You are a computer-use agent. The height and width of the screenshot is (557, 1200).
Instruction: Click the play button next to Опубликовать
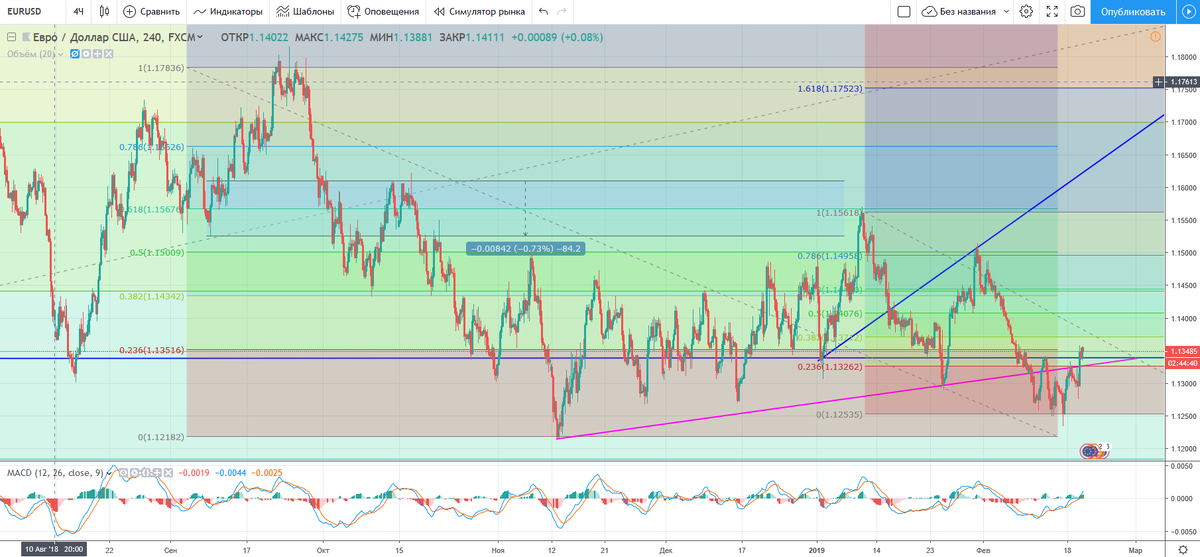click(x=1186, y=12)
